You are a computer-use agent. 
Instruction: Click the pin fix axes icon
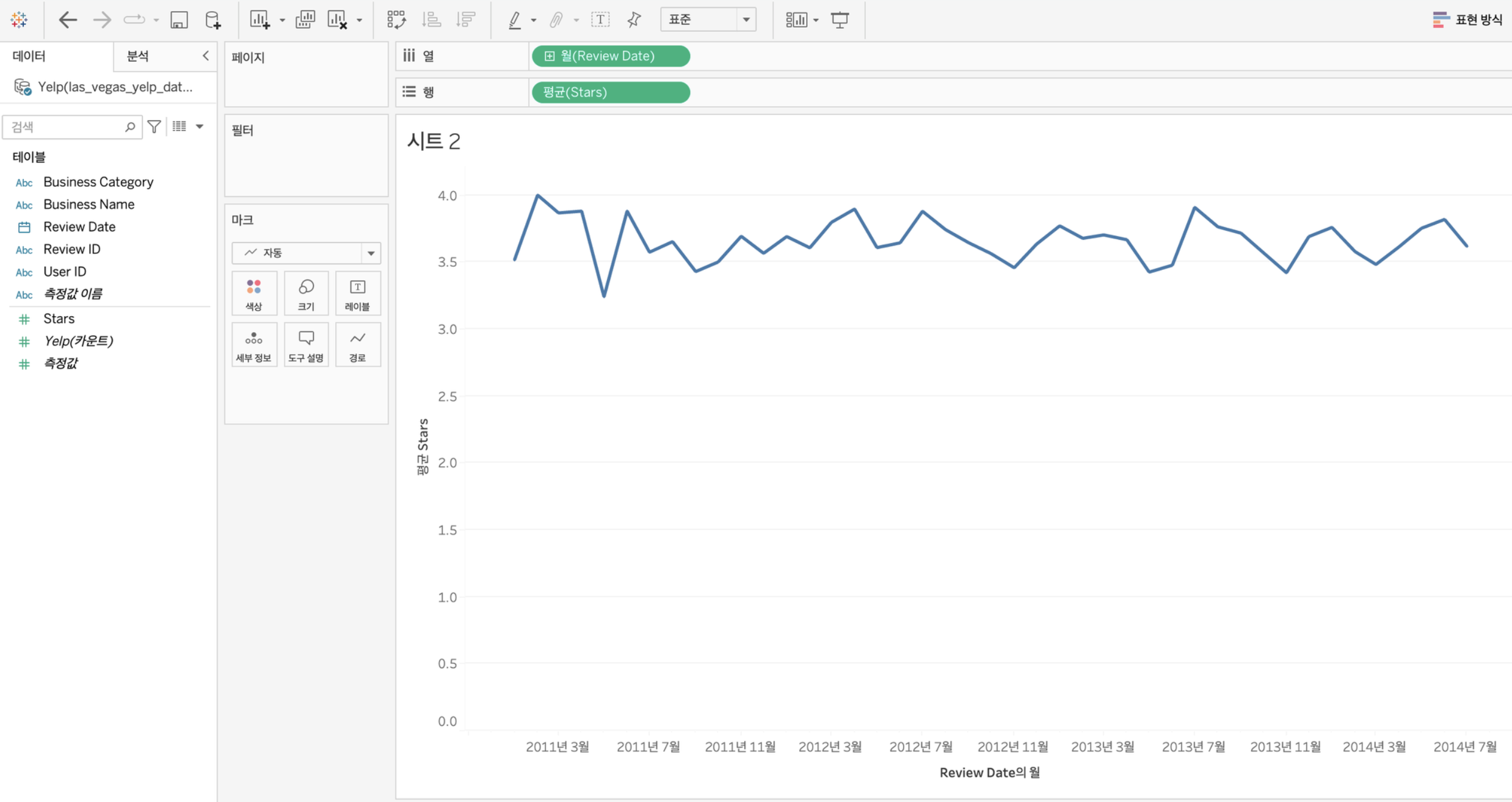tap(634, 20)
